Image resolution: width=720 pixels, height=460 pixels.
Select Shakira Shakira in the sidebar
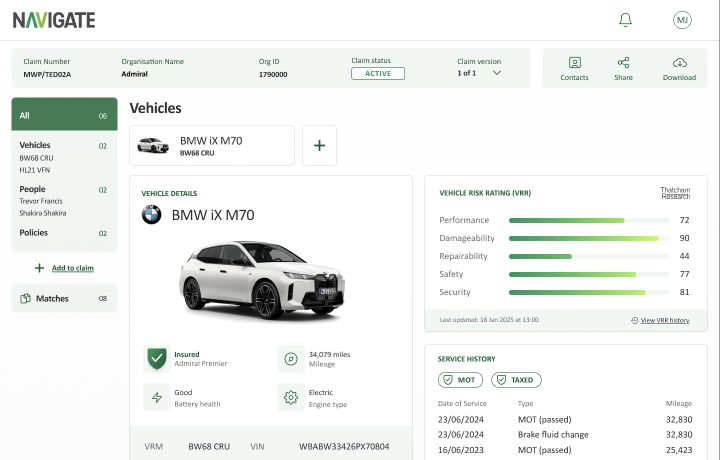click(x=43, y=213)
